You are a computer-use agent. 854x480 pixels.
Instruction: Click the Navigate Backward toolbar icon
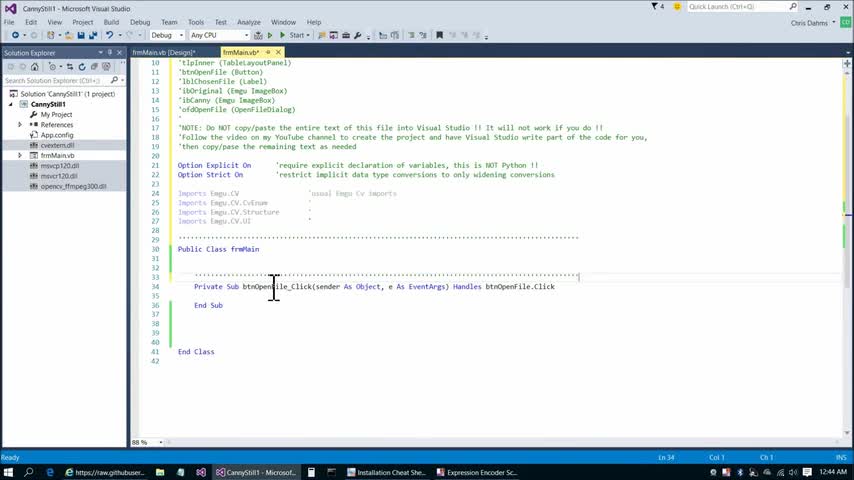click(15, 35)
